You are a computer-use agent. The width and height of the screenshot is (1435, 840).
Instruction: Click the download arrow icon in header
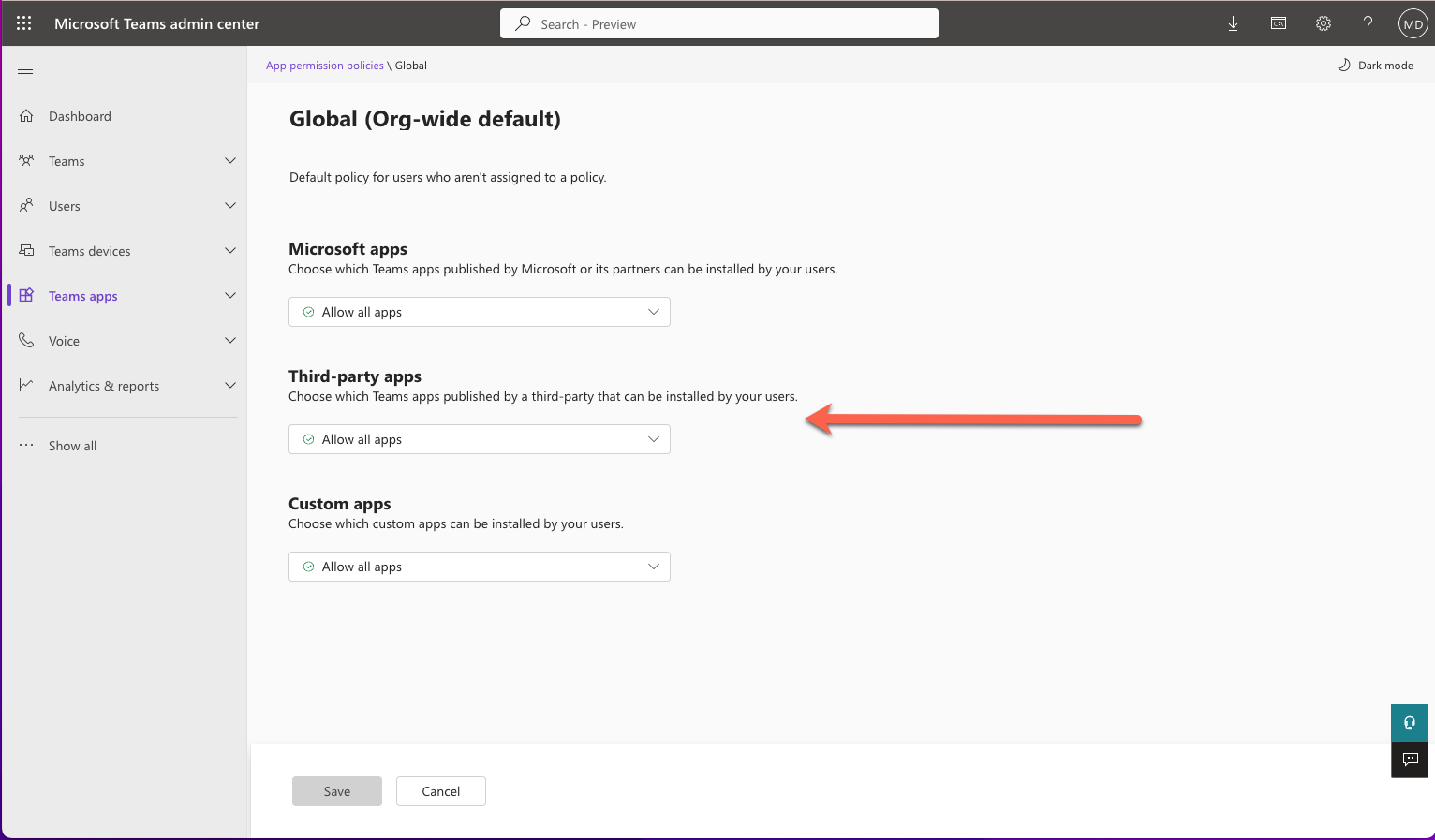(1234, 24)
